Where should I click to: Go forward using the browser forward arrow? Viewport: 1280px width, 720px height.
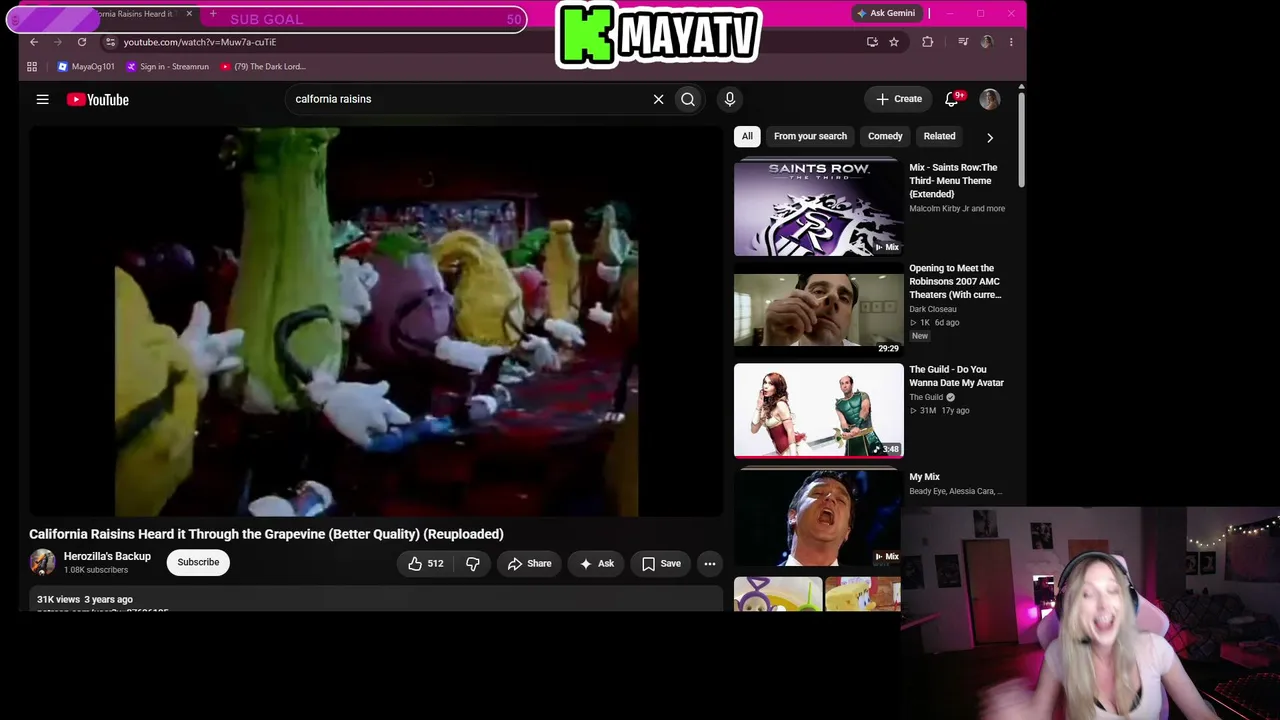(57, 42)
